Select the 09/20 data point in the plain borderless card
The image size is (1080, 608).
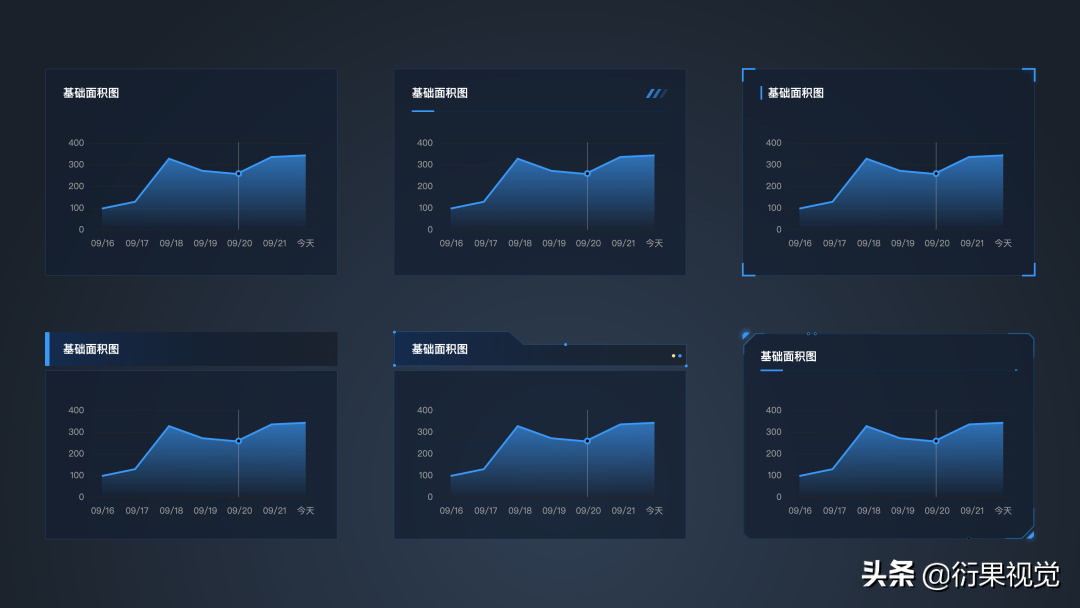point(238,174)
